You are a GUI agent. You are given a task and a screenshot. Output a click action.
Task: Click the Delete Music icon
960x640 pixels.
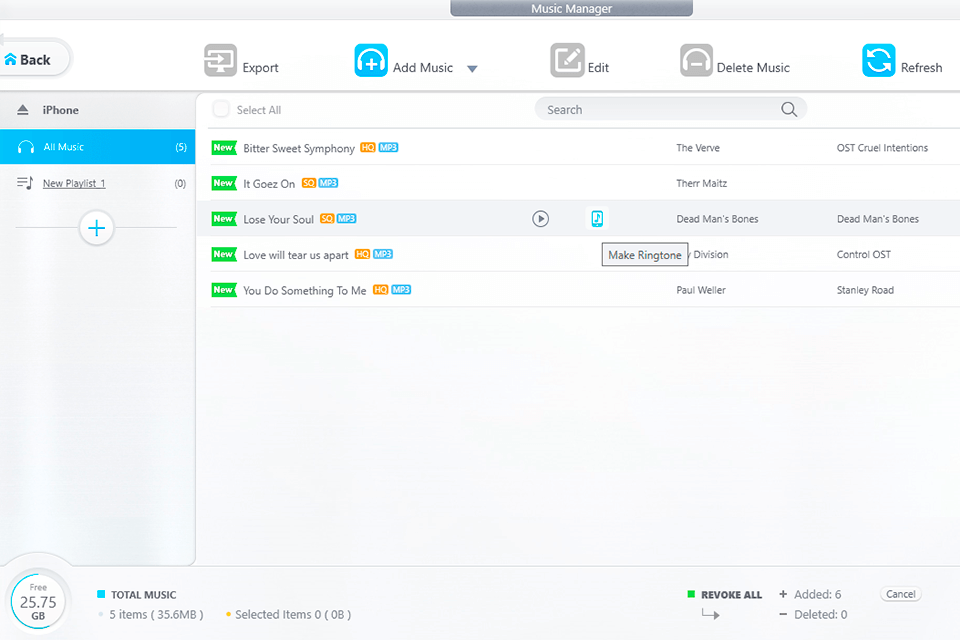(x=696, y=61)
